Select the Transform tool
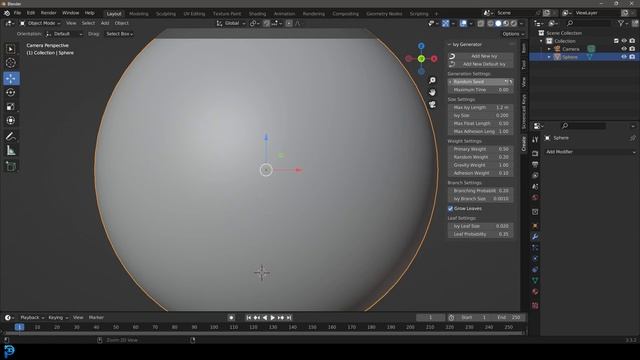 (11, 120)
